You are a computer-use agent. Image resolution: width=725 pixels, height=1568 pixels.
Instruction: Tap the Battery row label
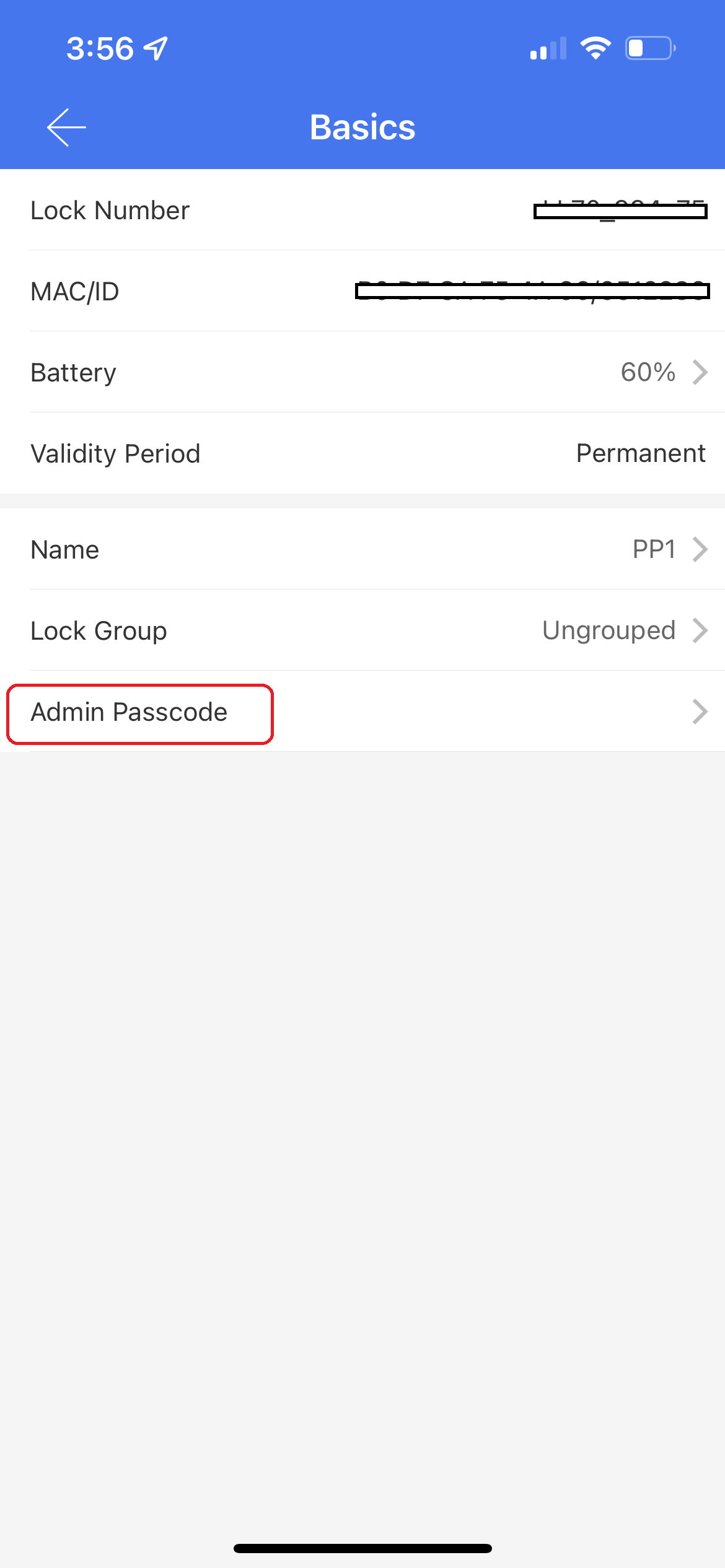click(74, 373)
